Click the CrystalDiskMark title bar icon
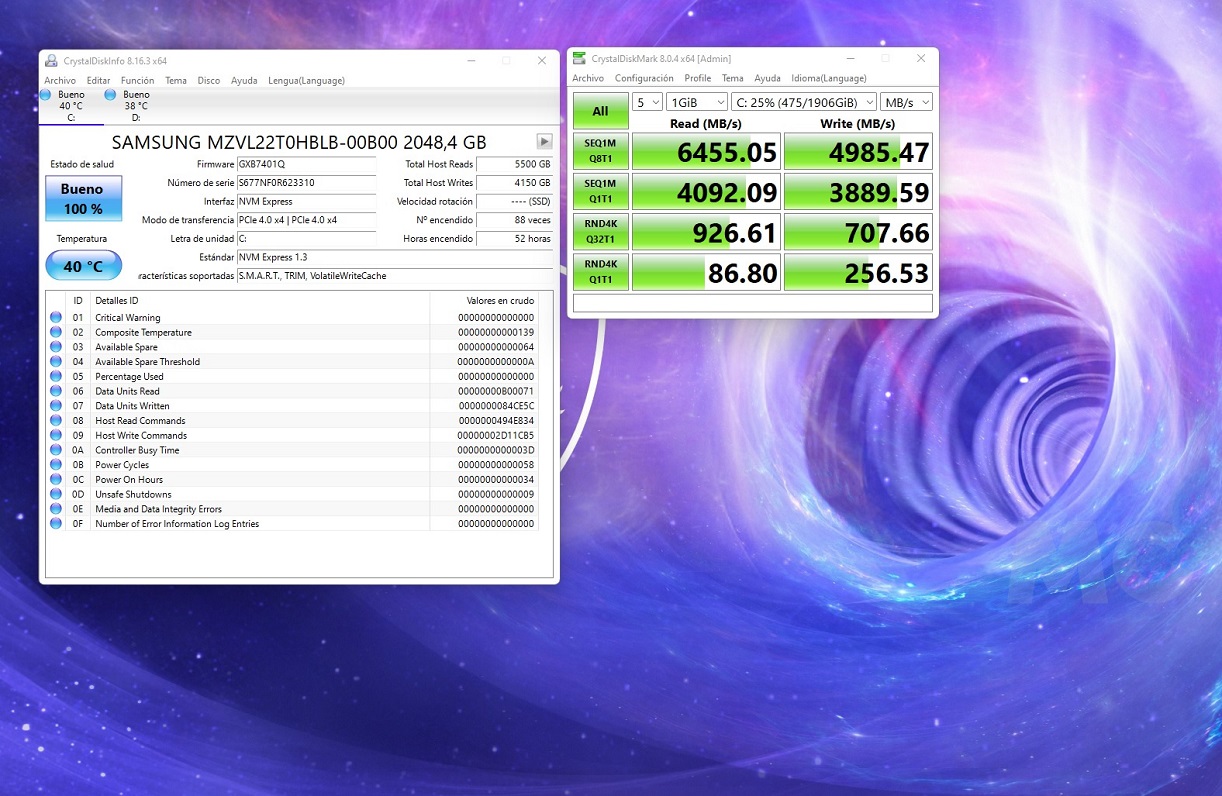 pos(579,59)
